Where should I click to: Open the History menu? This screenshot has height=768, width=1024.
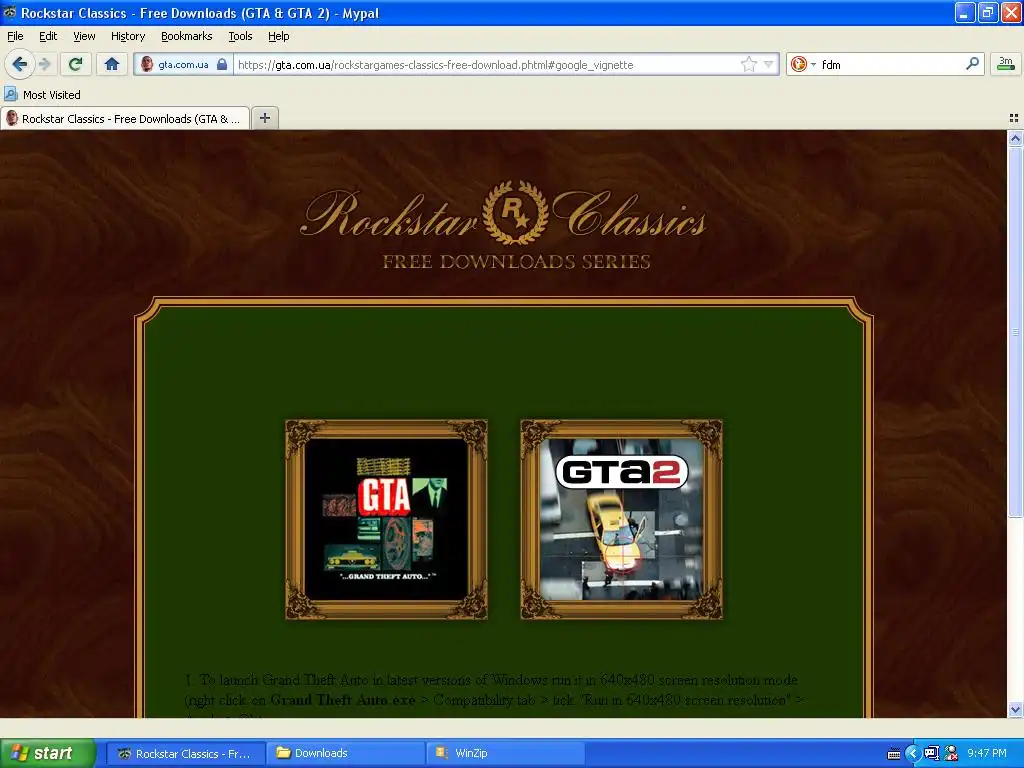click(127, 36)
